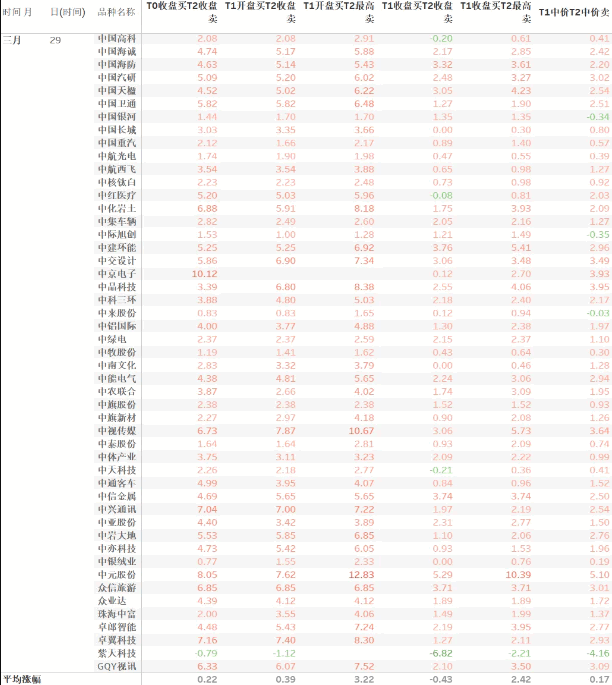Select the 中岩大地 row name
Screen dimensions: 612x685
coord(117,536)
